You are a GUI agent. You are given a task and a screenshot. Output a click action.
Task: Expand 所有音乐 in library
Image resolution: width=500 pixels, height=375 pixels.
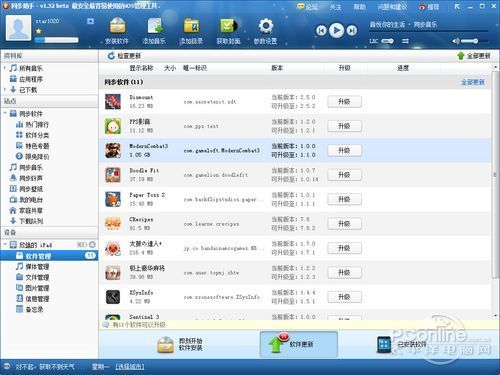pos(5,68)
